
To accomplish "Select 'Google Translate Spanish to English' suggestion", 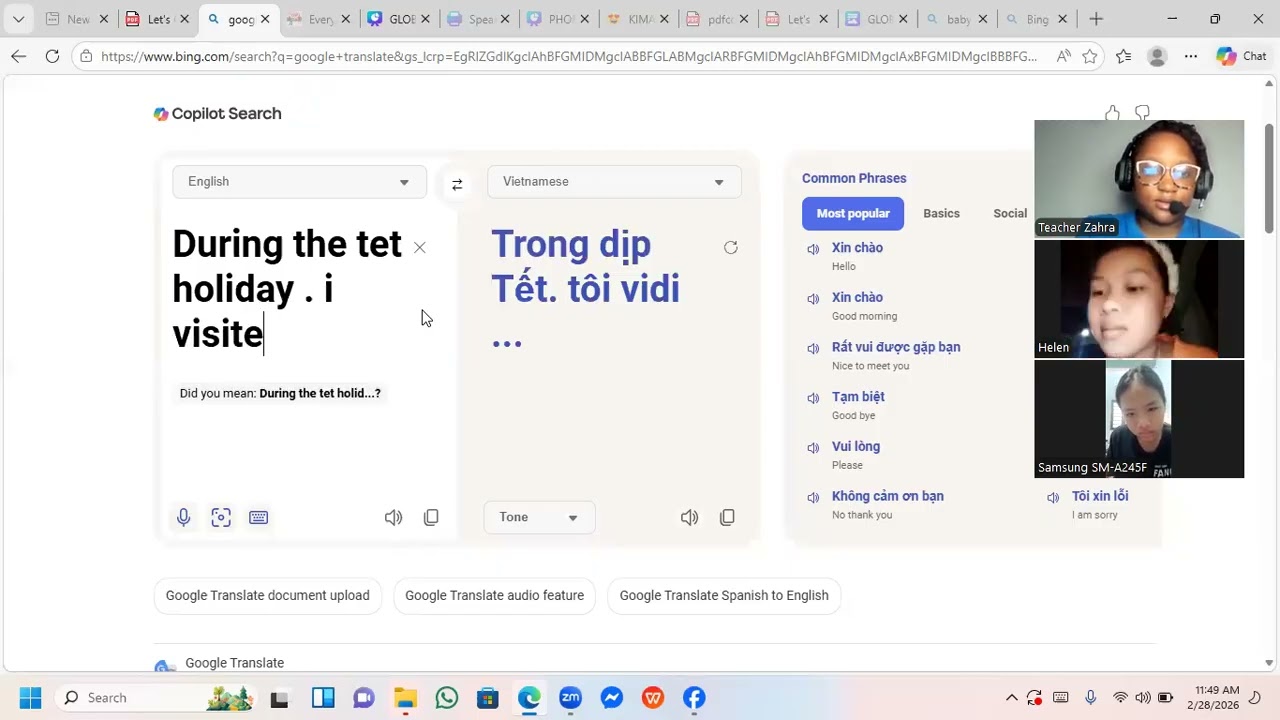I will pos(724,595).
